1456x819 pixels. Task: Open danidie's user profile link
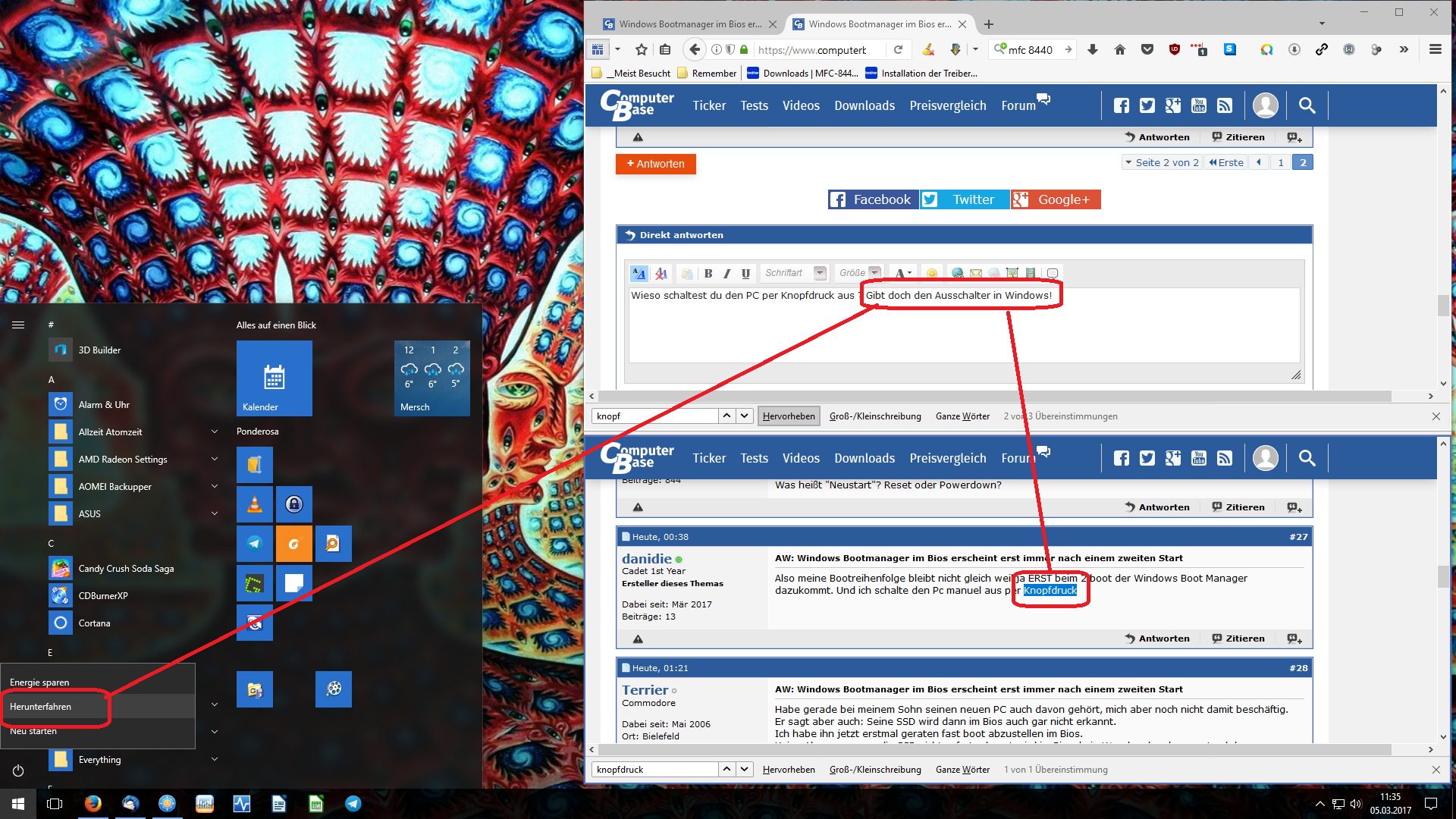(647, 559)
